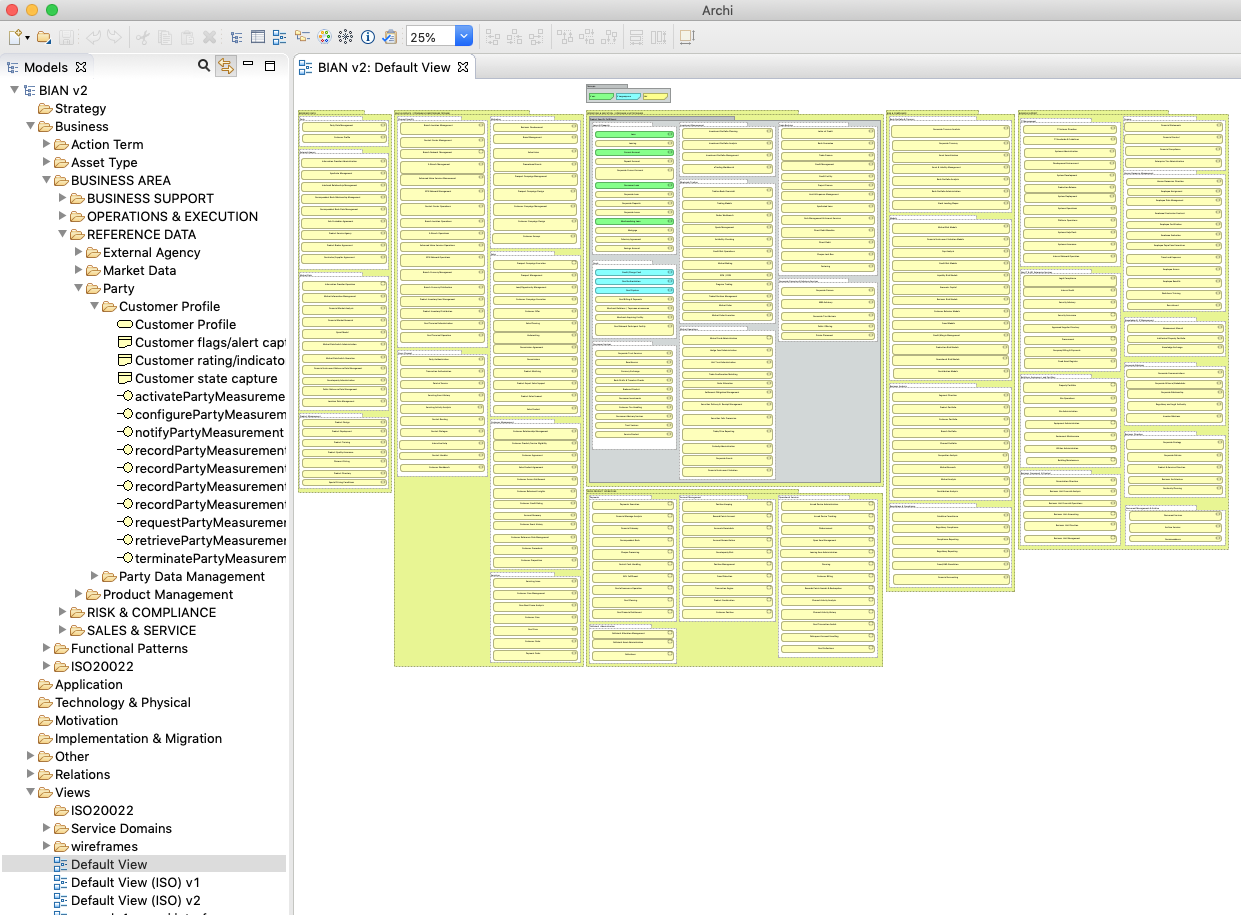Click the Align Bottom toolbar icon
The width and height of the screenshot is (1241, 915).
click(x=609, y=37)
